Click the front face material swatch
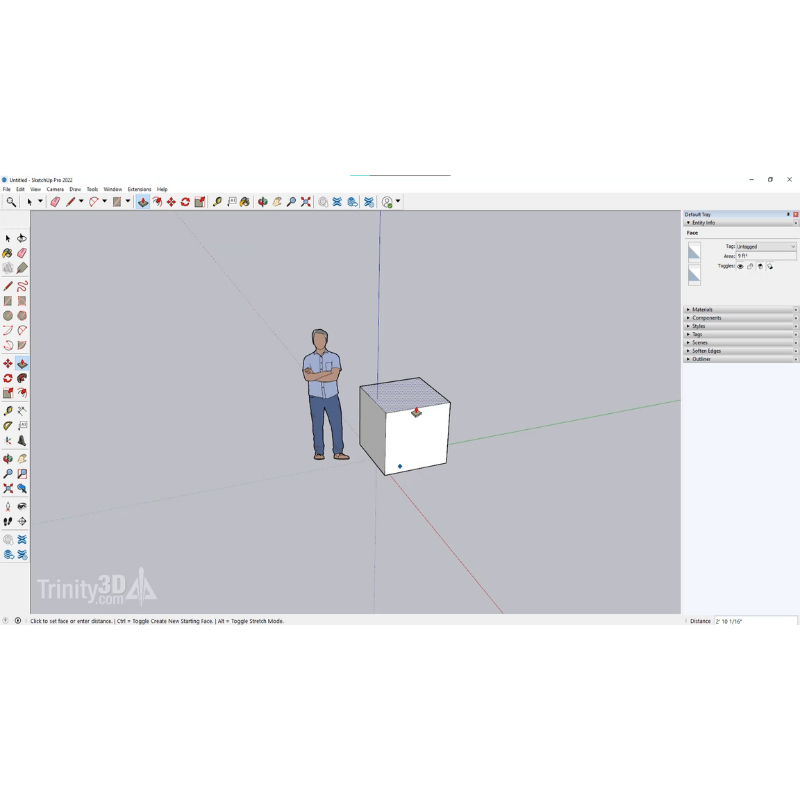800x800 pixels. [x=694, y=252]
